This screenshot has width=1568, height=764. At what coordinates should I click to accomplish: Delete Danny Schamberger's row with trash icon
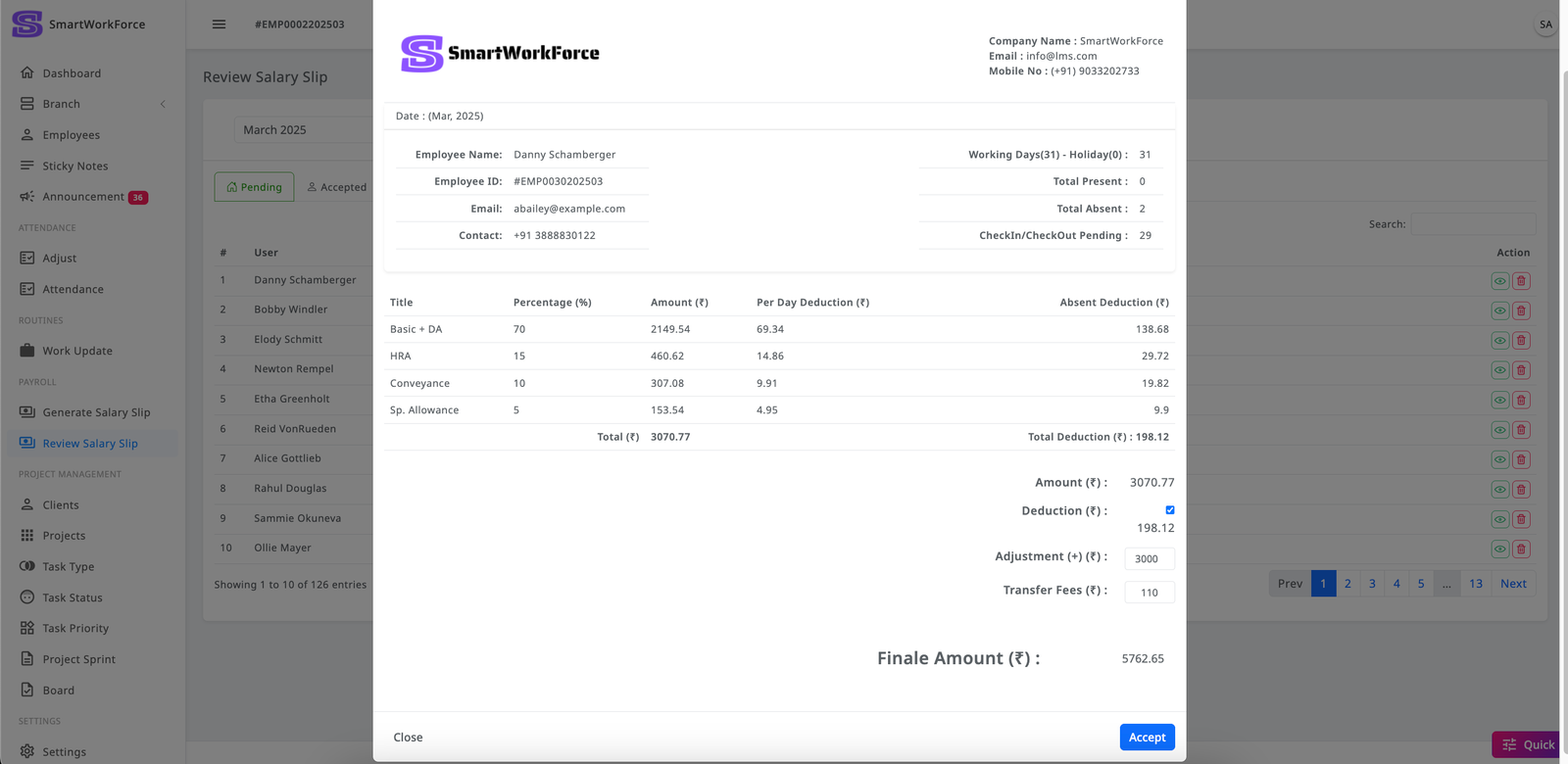[1521, 281]
